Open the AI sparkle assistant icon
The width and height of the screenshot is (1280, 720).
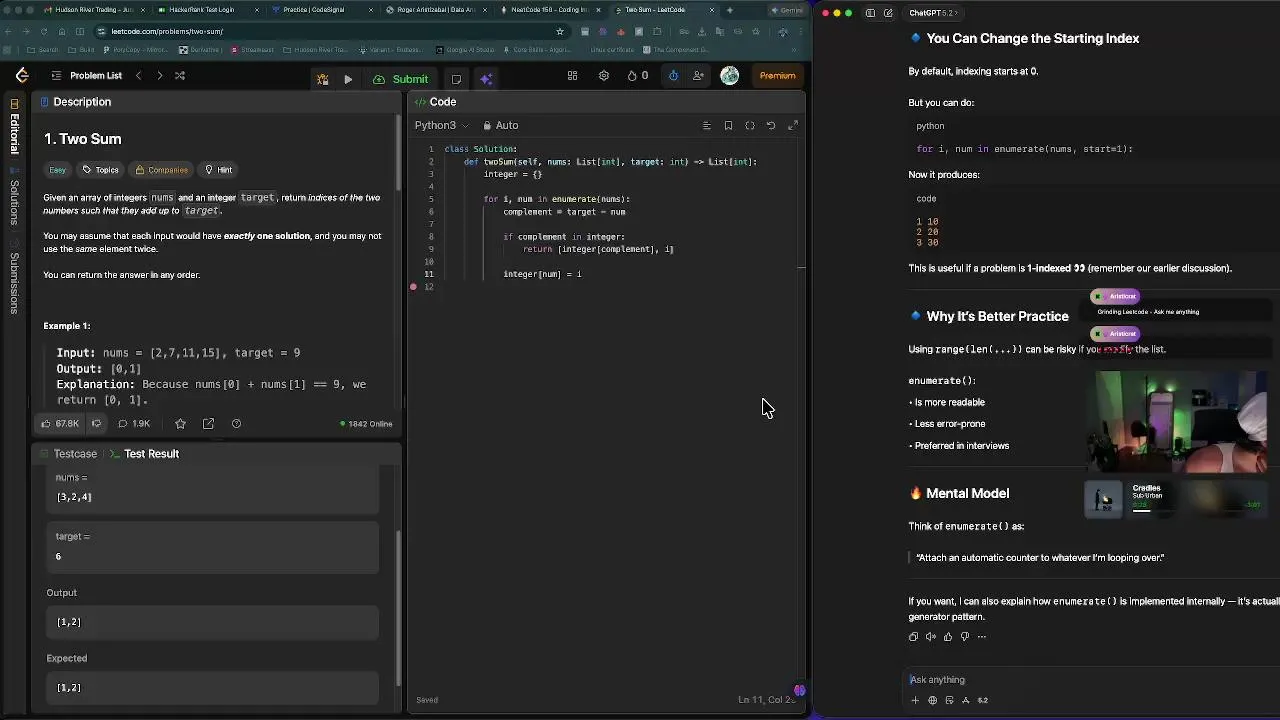click(x=486, y=79)
